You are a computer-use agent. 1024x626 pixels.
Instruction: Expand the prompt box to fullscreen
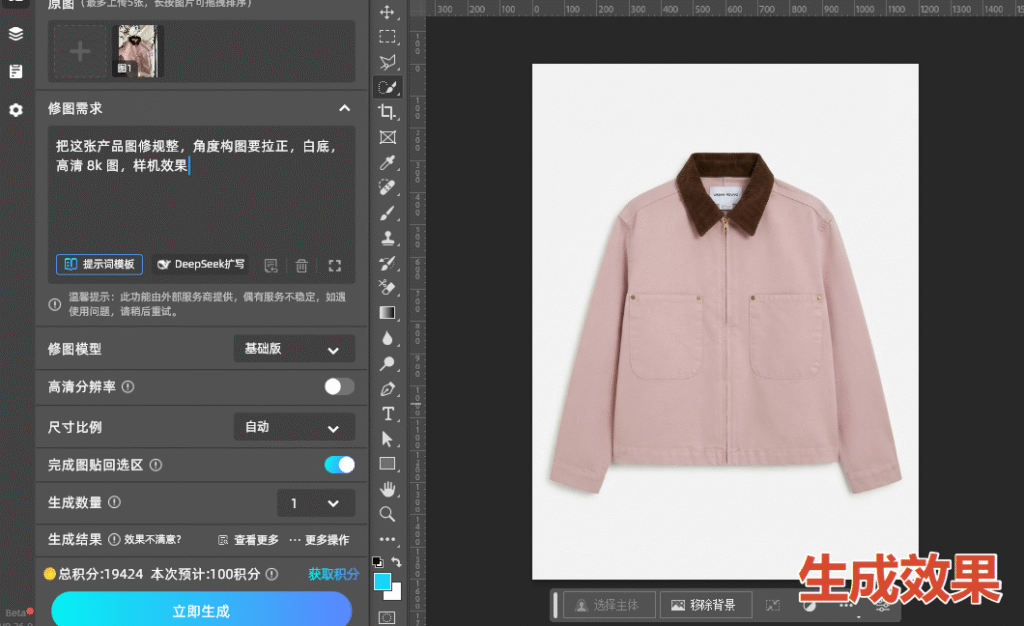point(334,266)
